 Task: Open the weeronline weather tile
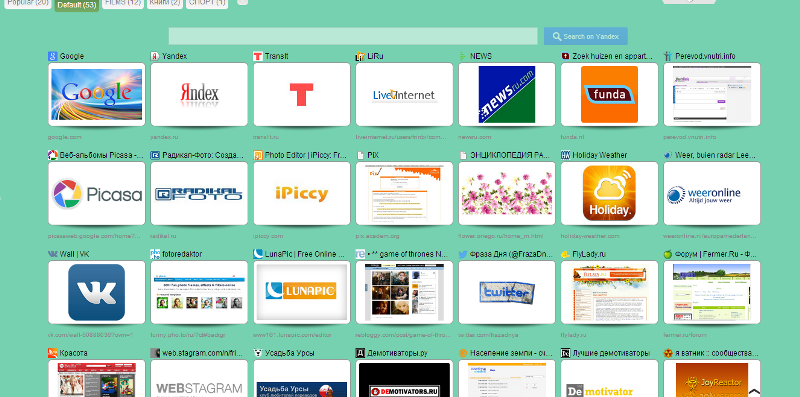712,193
